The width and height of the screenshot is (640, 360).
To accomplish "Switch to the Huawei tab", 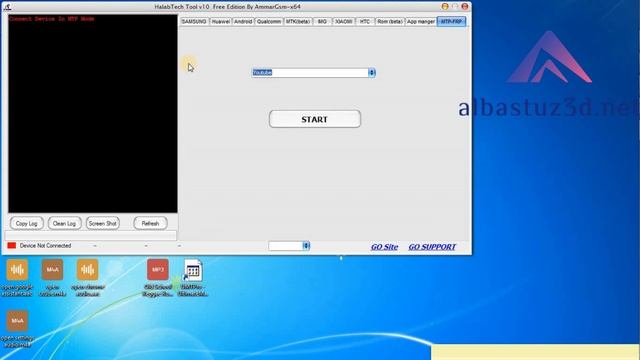I will pyautogui.click(x=220, y=21).
